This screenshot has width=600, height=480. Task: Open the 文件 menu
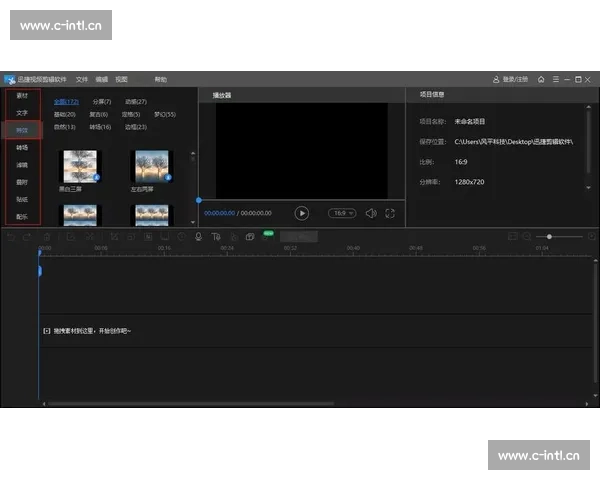[x=82, y=79]
